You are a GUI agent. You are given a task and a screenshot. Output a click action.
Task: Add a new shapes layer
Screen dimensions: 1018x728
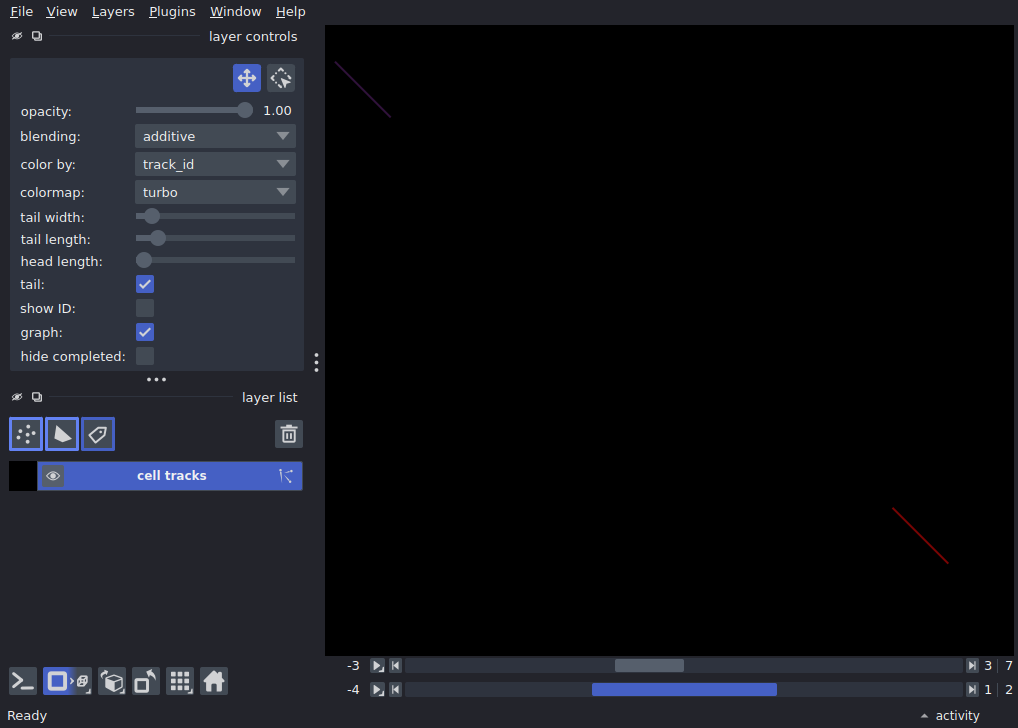point(62,434)
